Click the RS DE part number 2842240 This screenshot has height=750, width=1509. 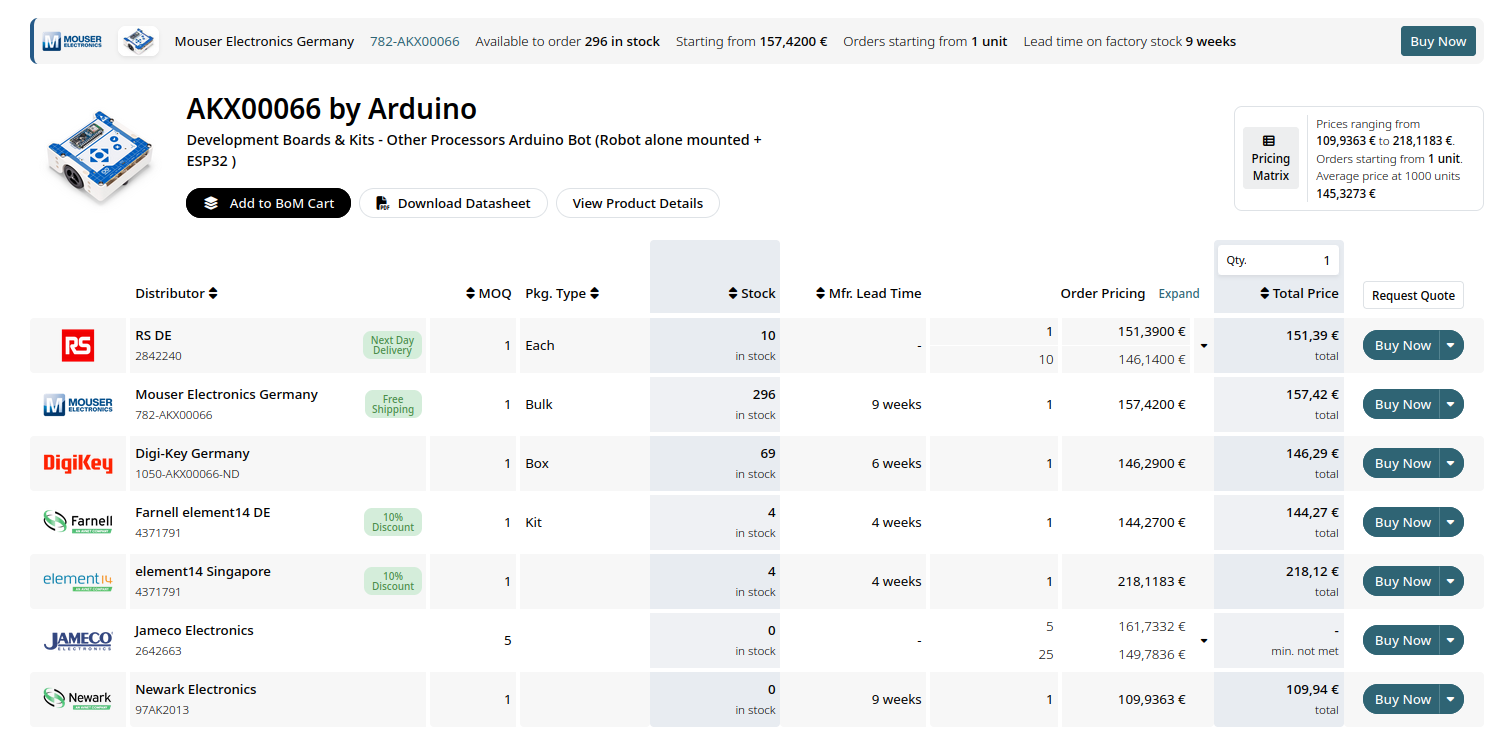coord(159,356)
